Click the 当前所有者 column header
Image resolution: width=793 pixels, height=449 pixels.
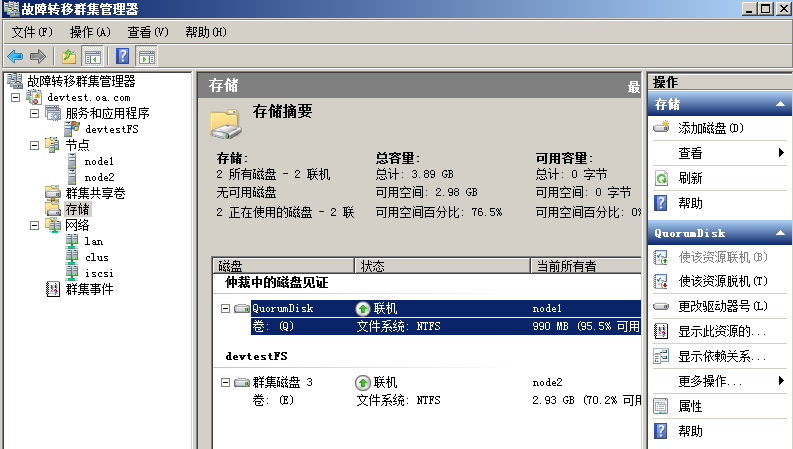tap(586, 266)
